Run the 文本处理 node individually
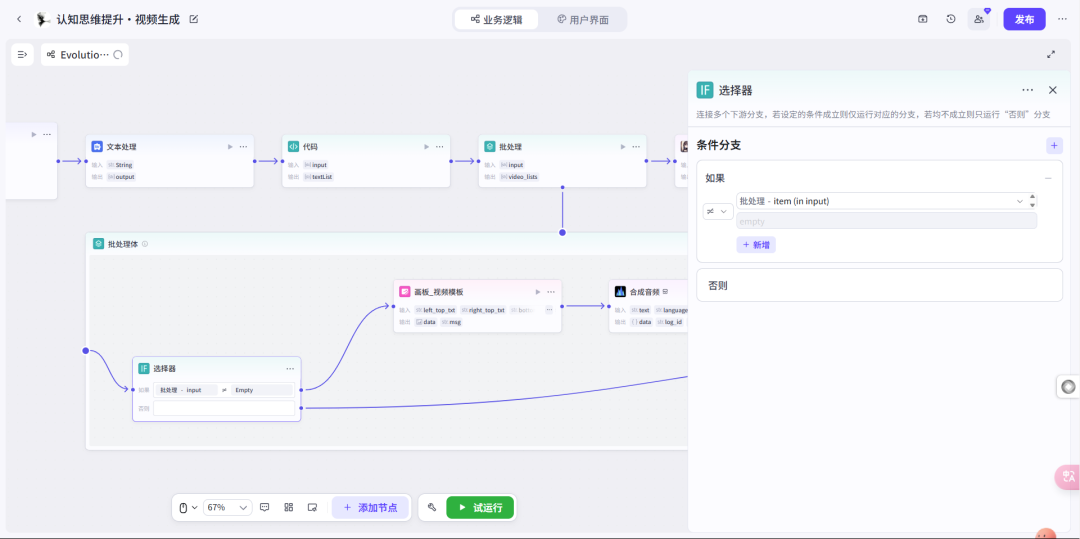Viewport: 1080px width, 539px height. coord(229,147)
